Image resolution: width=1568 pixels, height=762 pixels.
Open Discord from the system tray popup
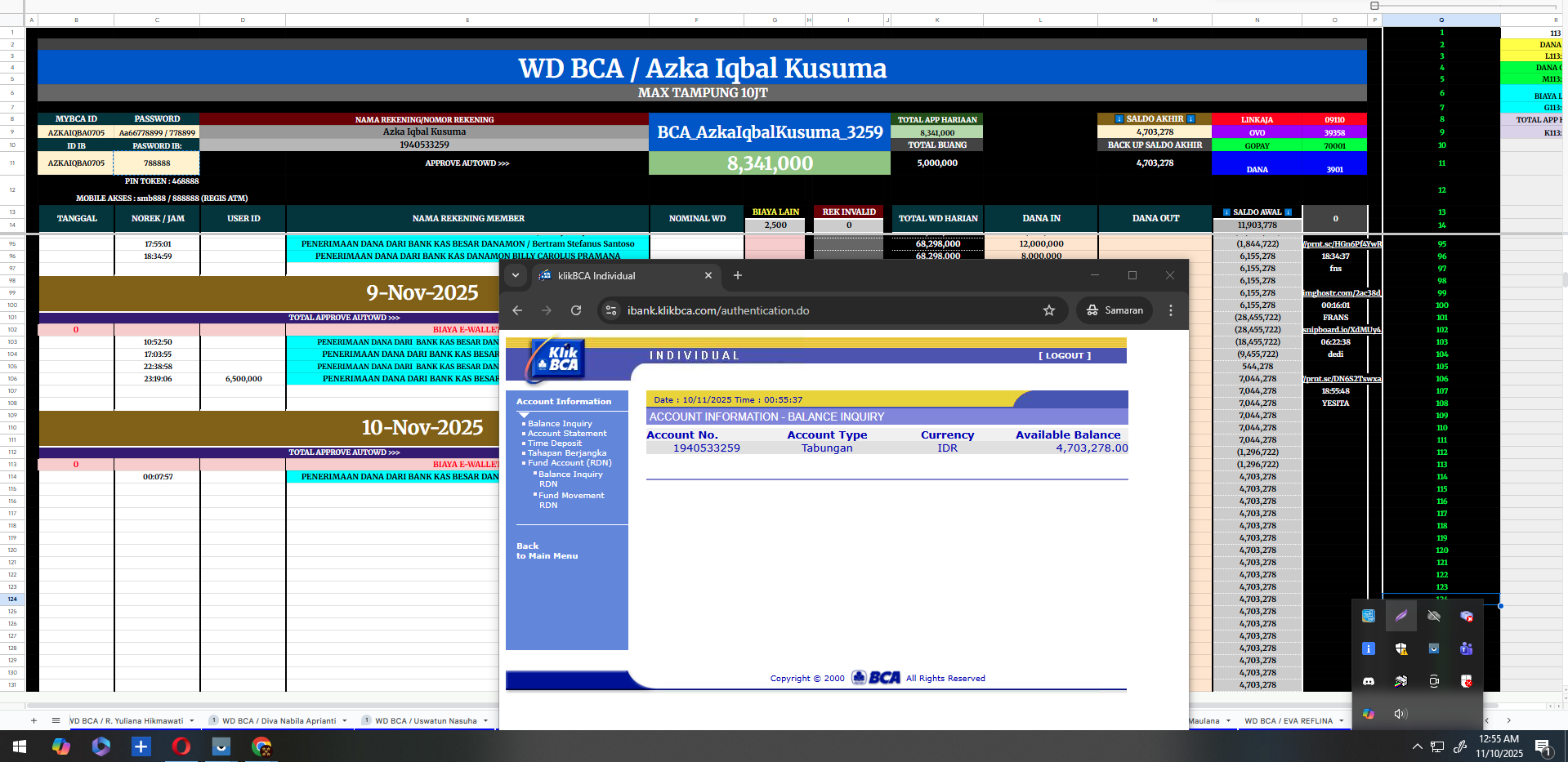[x=1369, y=681]
